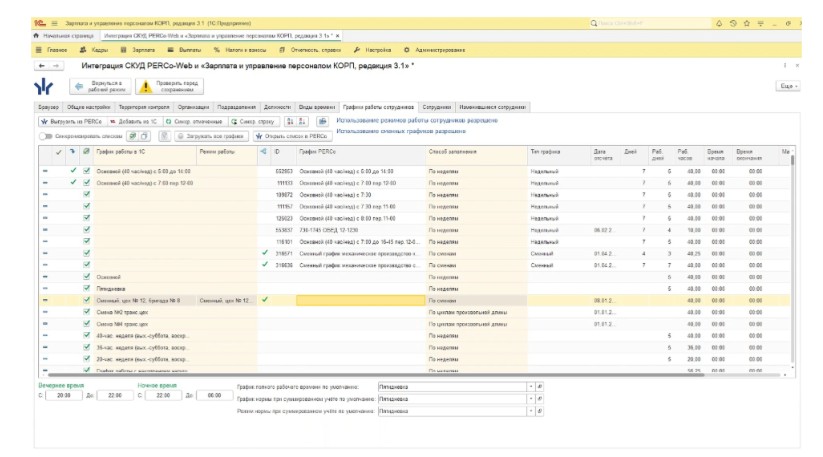Expand the Ещё dropdown button

[x=787, y=87]
